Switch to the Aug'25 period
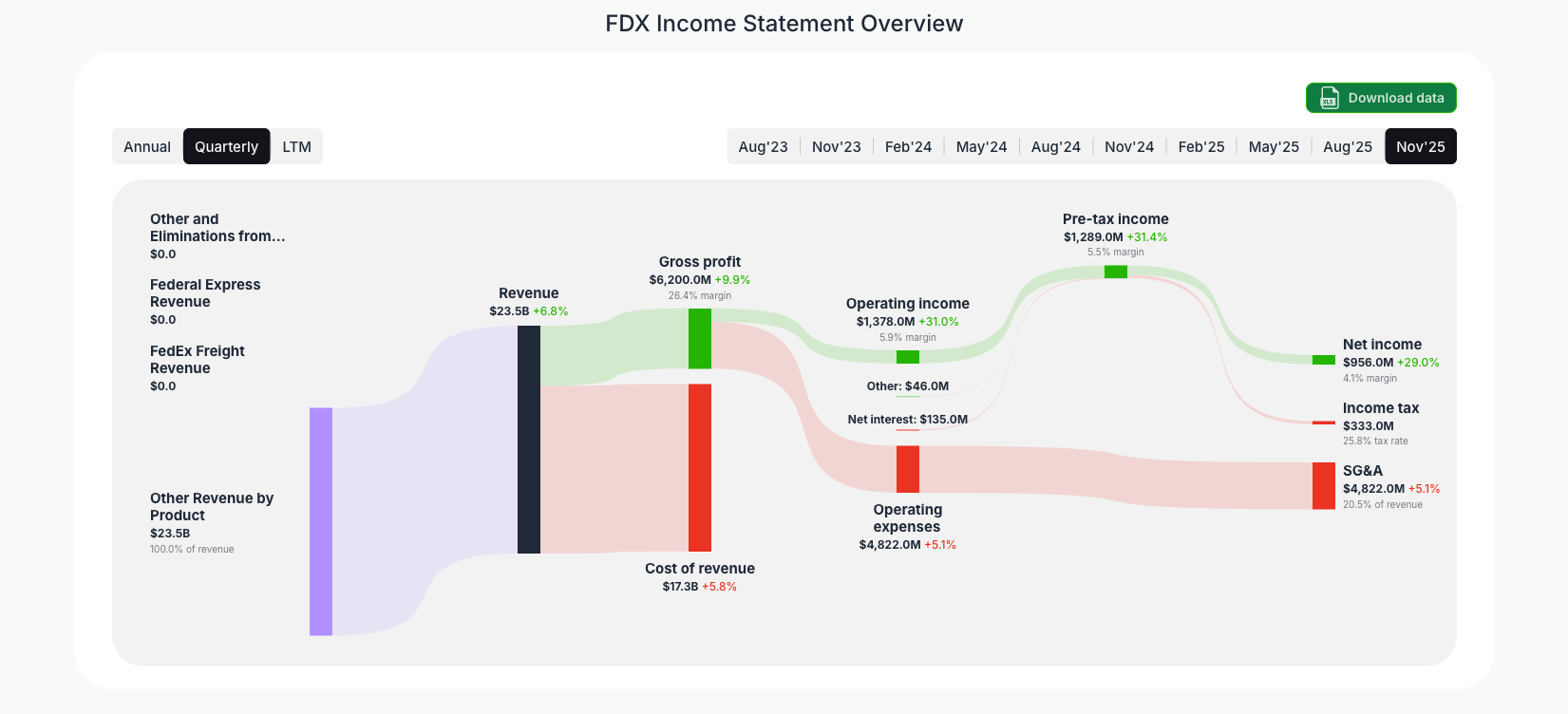Image resolution: width=1568 pixels, height=714 pixels. click(1347, 146)
